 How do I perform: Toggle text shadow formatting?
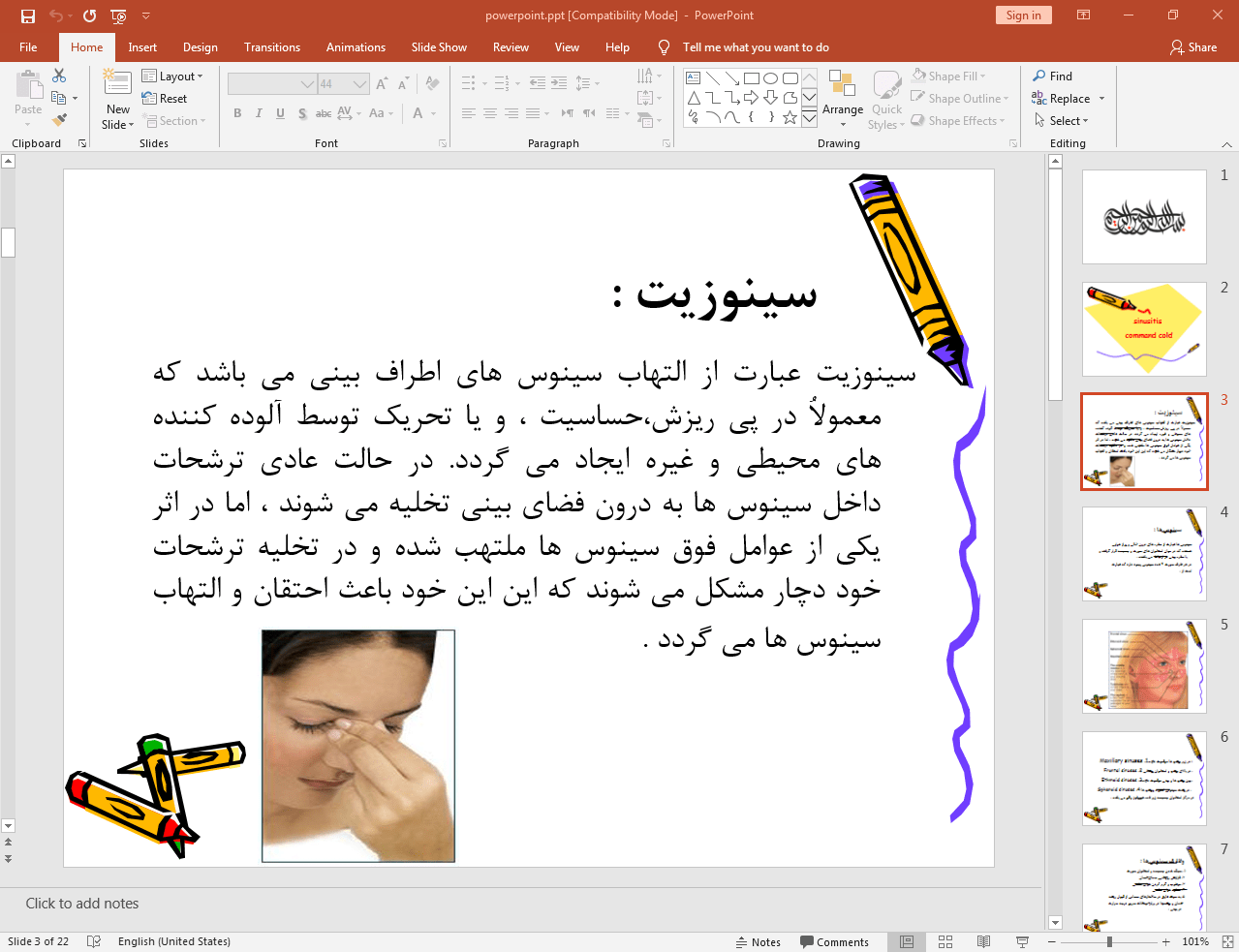click(x=301, y=113)
